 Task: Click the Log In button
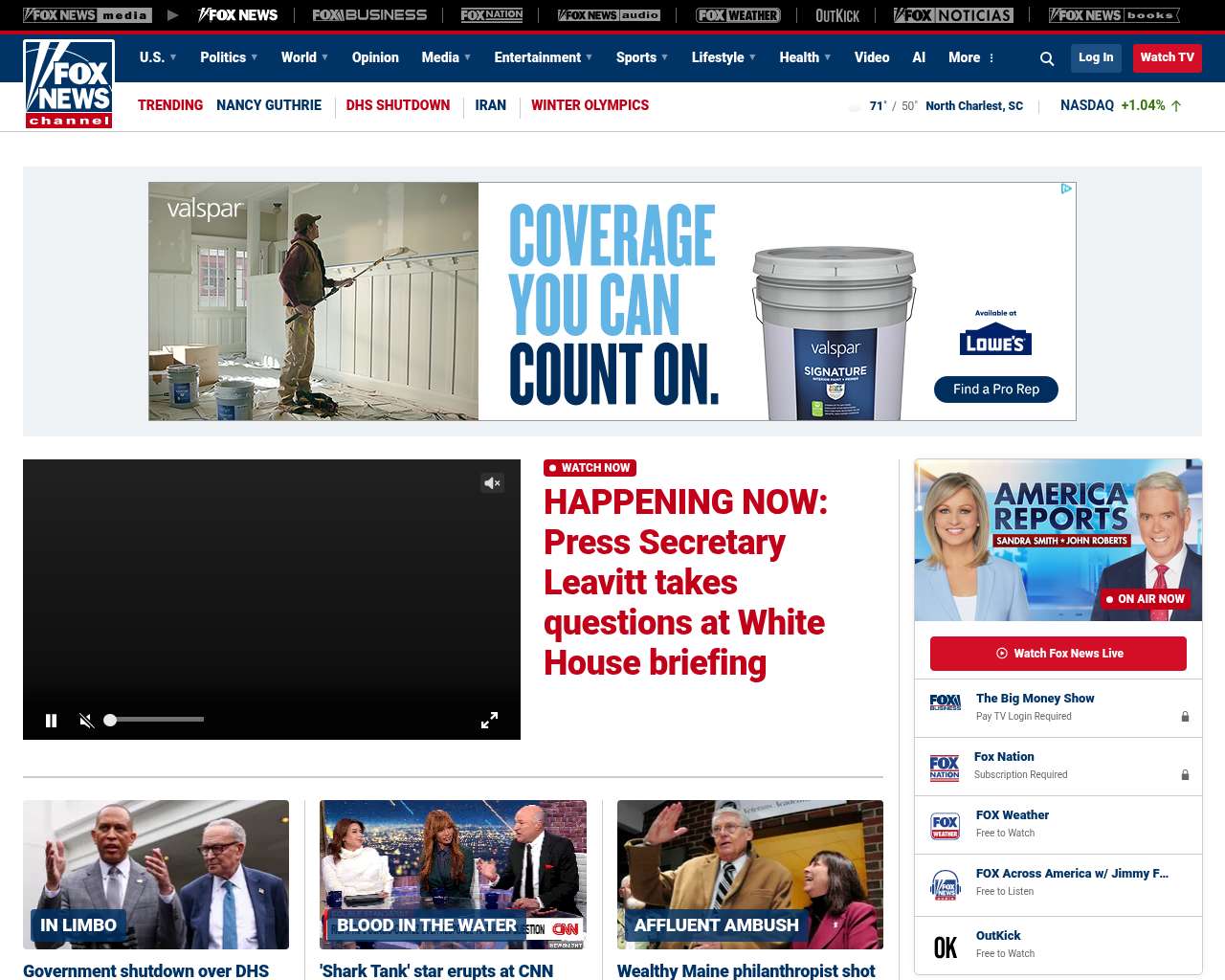[1096, 57]
